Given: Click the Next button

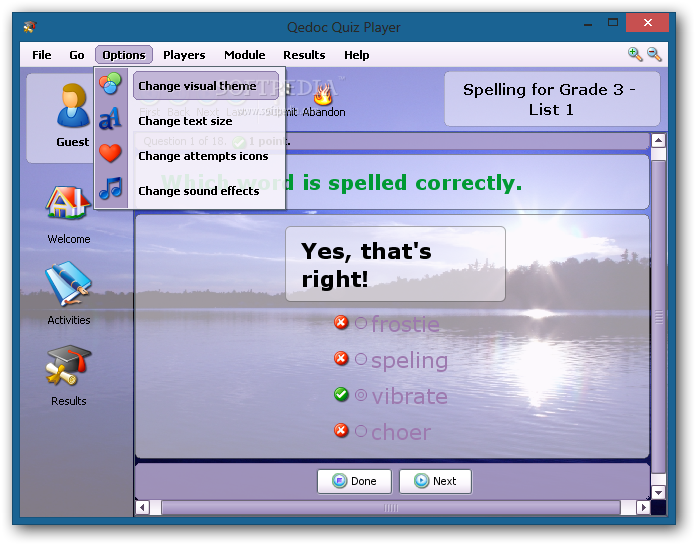Looking at the screenshot, I should click(435, 481).
